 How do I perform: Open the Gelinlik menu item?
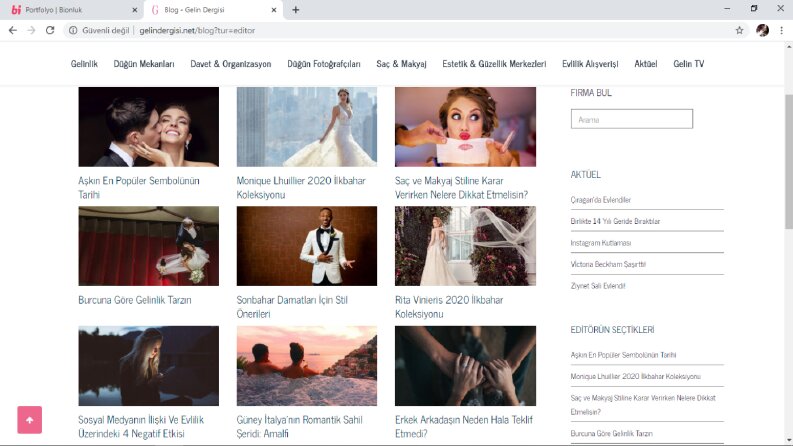[x=84, y=64]
